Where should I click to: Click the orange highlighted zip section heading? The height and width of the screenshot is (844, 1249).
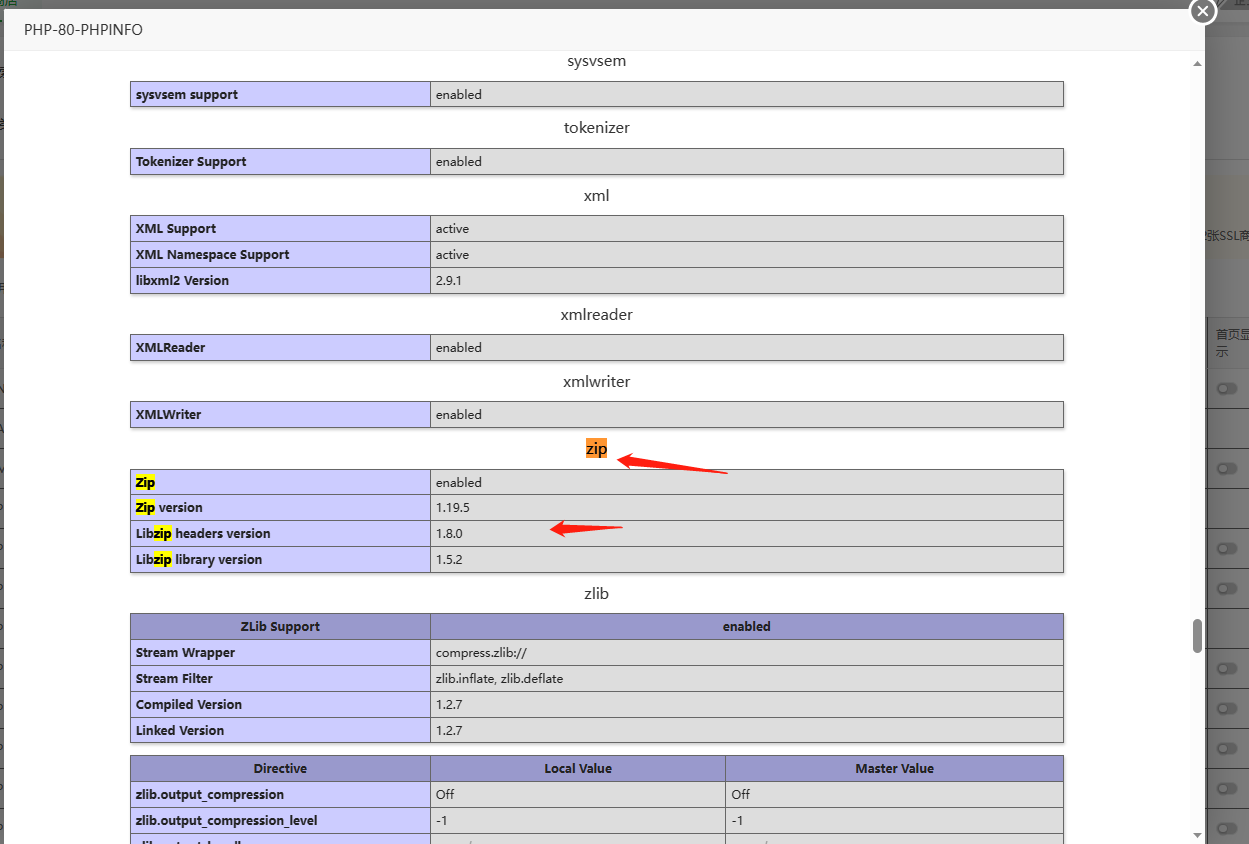pyautogui.click(x=596, y=449)
